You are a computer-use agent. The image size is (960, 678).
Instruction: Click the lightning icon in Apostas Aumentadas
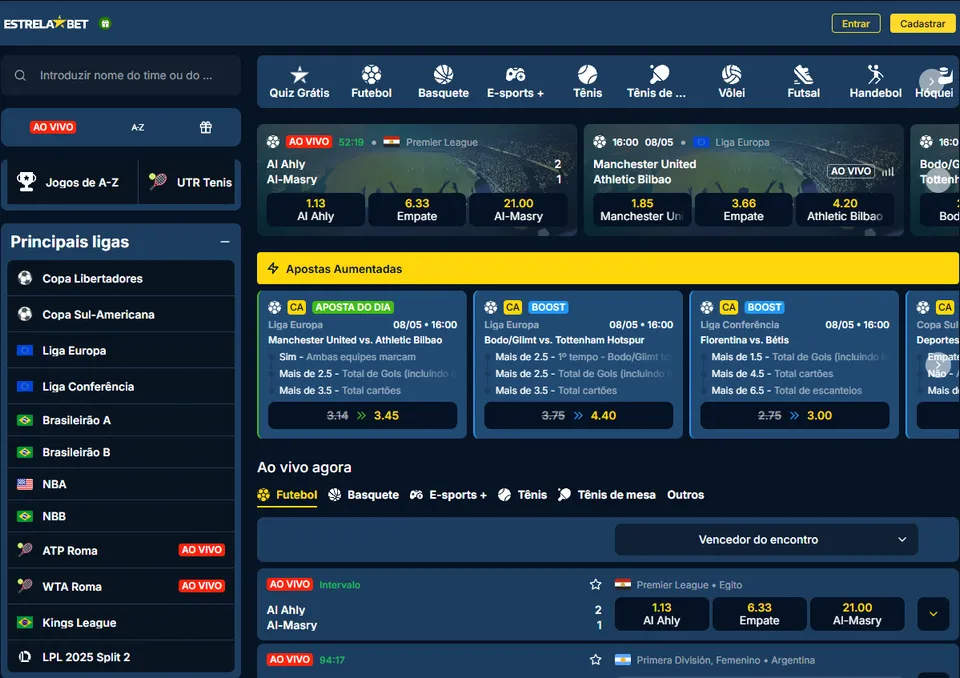[273, 268]
